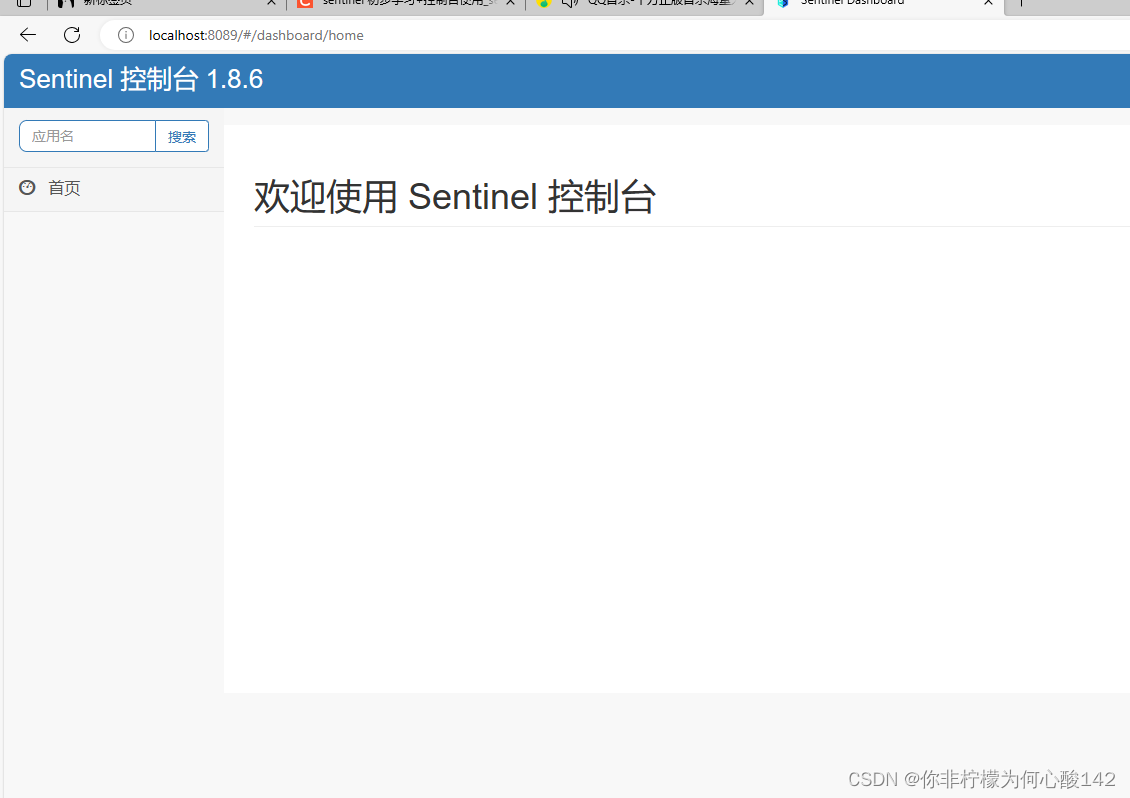Focus the 应用名 application name input
This screenshot has height=798, width=1130.
pos(87,135)
